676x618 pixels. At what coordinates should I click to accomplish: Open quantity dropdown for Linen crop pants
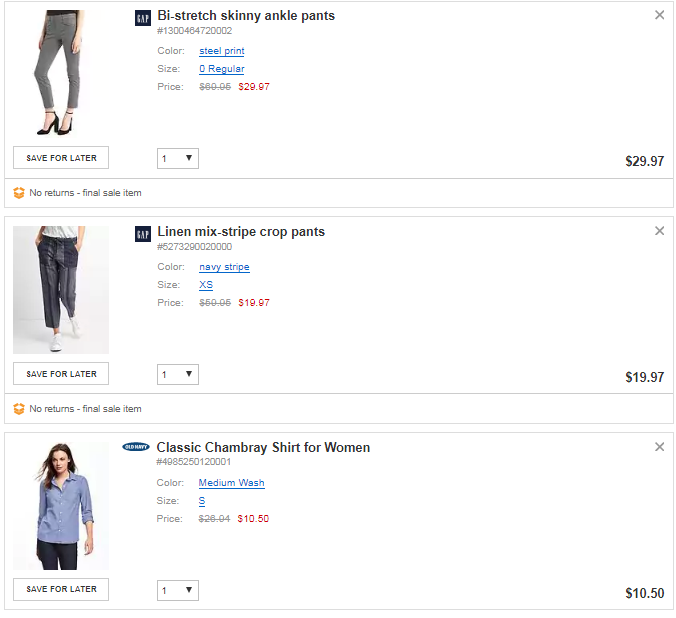178,374
